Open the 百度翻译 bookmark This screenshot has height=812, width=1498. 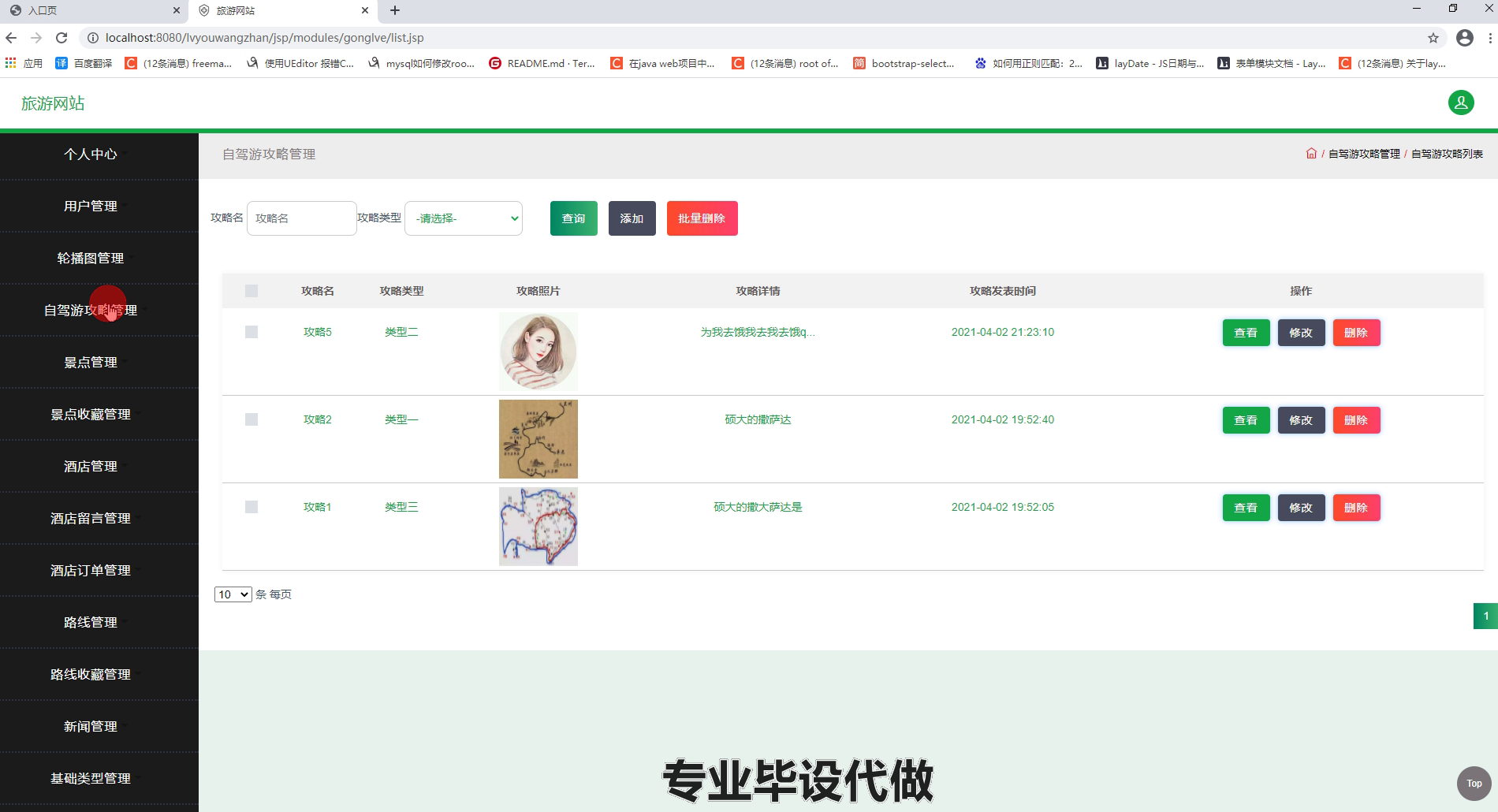coord(84,63)
